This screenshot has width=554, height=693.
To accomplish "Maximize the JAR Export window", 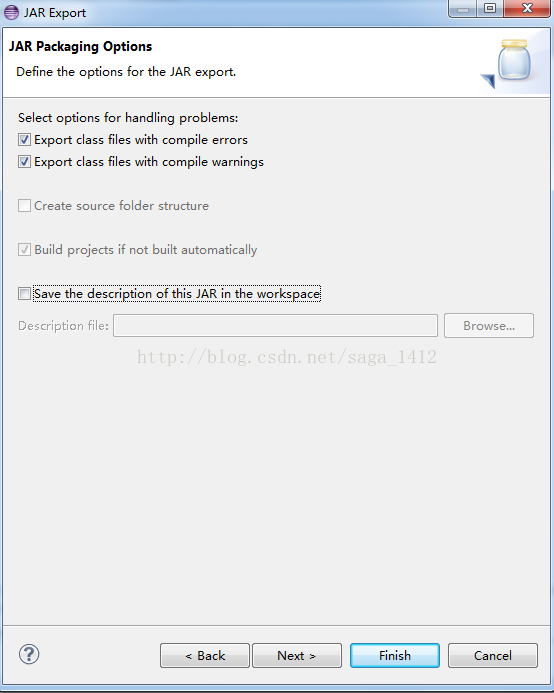I will pyautogui.click(x=490, y=8).
